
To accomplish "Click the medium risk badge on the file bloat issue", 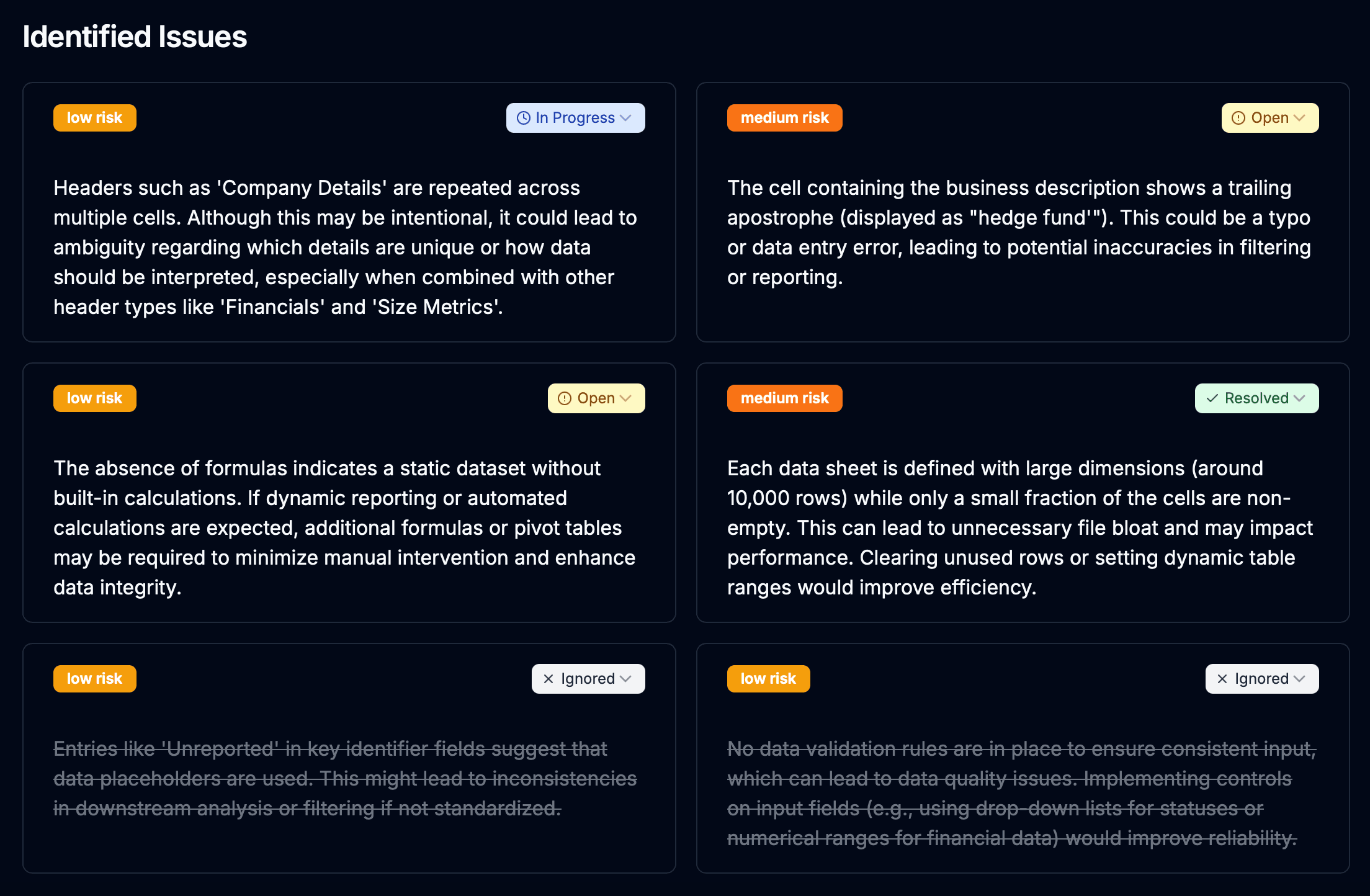I will click(x=785, y=398).
